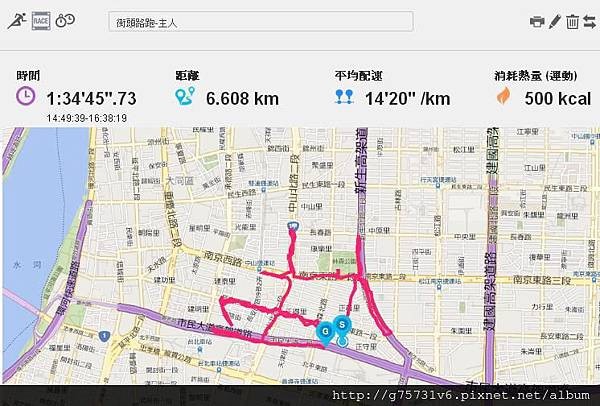Click the route marker near 中山北路二段

pos(293,226)
